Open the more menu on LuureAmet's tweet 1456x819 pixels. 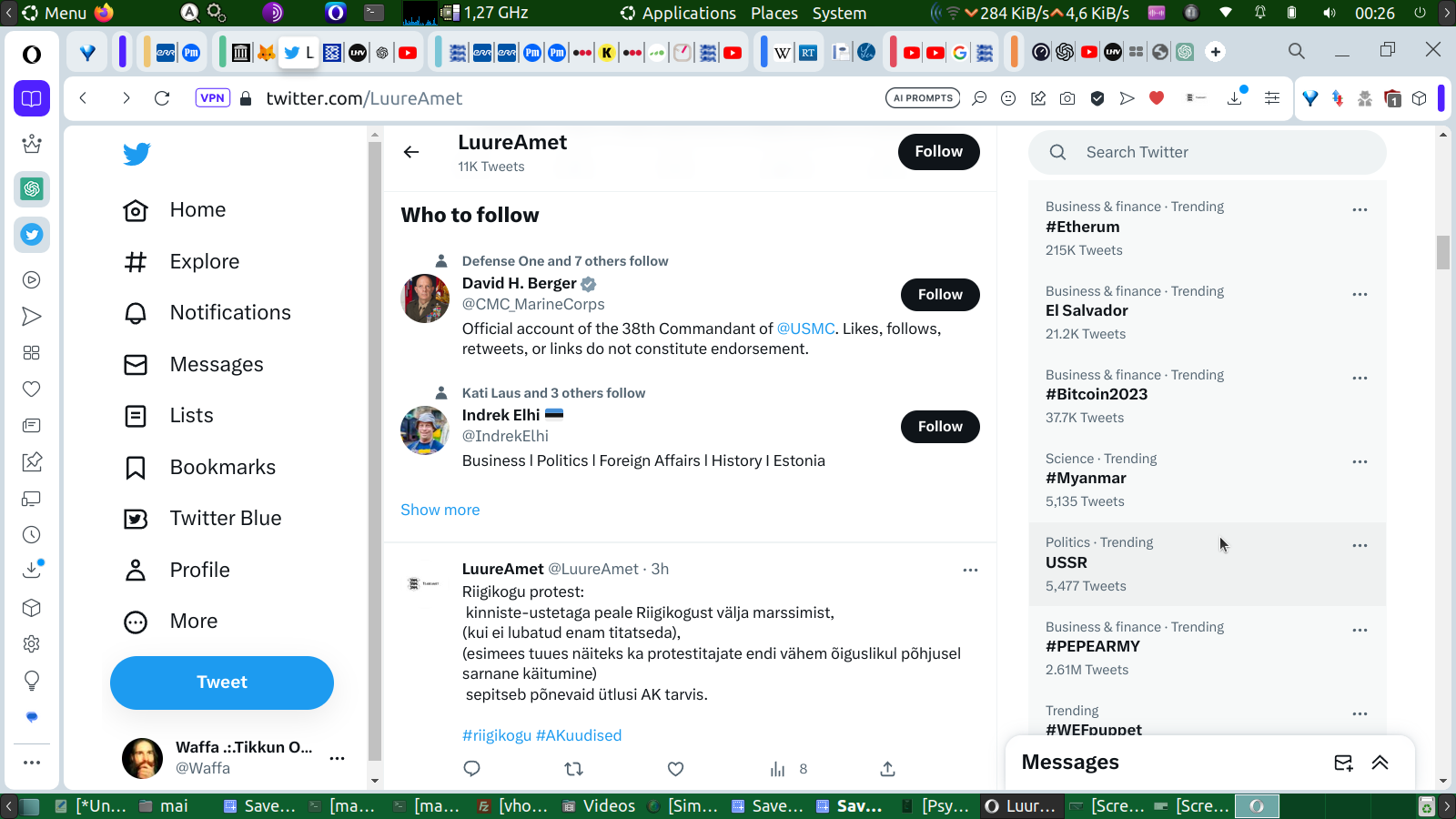click(x=970, y=570)
